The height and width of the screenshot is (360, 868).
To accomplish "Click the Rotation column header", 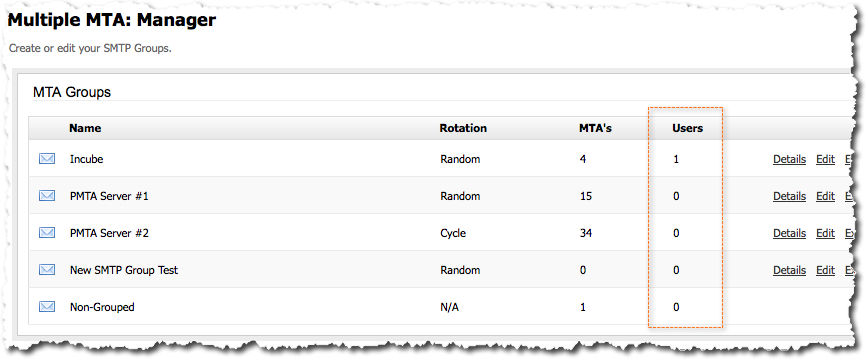I will tap(463, 128).
